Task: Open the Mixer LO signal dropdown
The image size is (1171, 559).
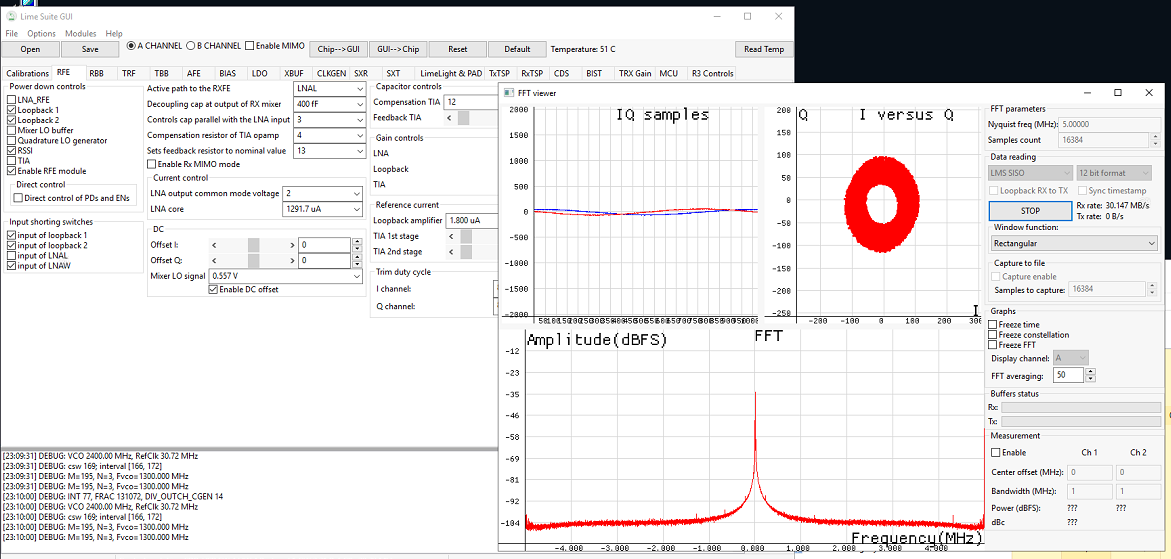Action: click(283, 276)
